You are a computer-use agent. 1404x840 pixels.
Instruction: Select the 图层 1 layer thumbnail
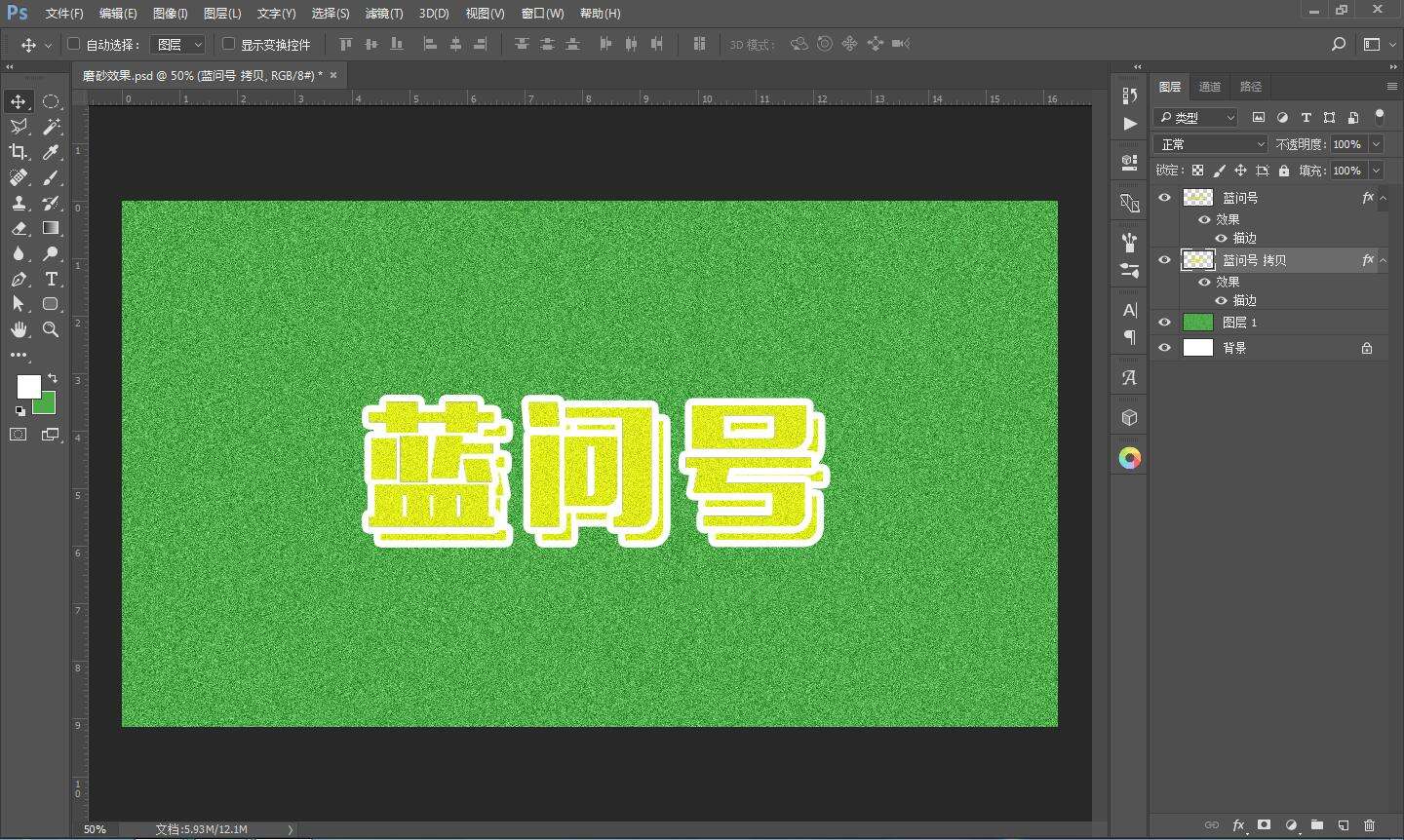(x=1197, y=323)
